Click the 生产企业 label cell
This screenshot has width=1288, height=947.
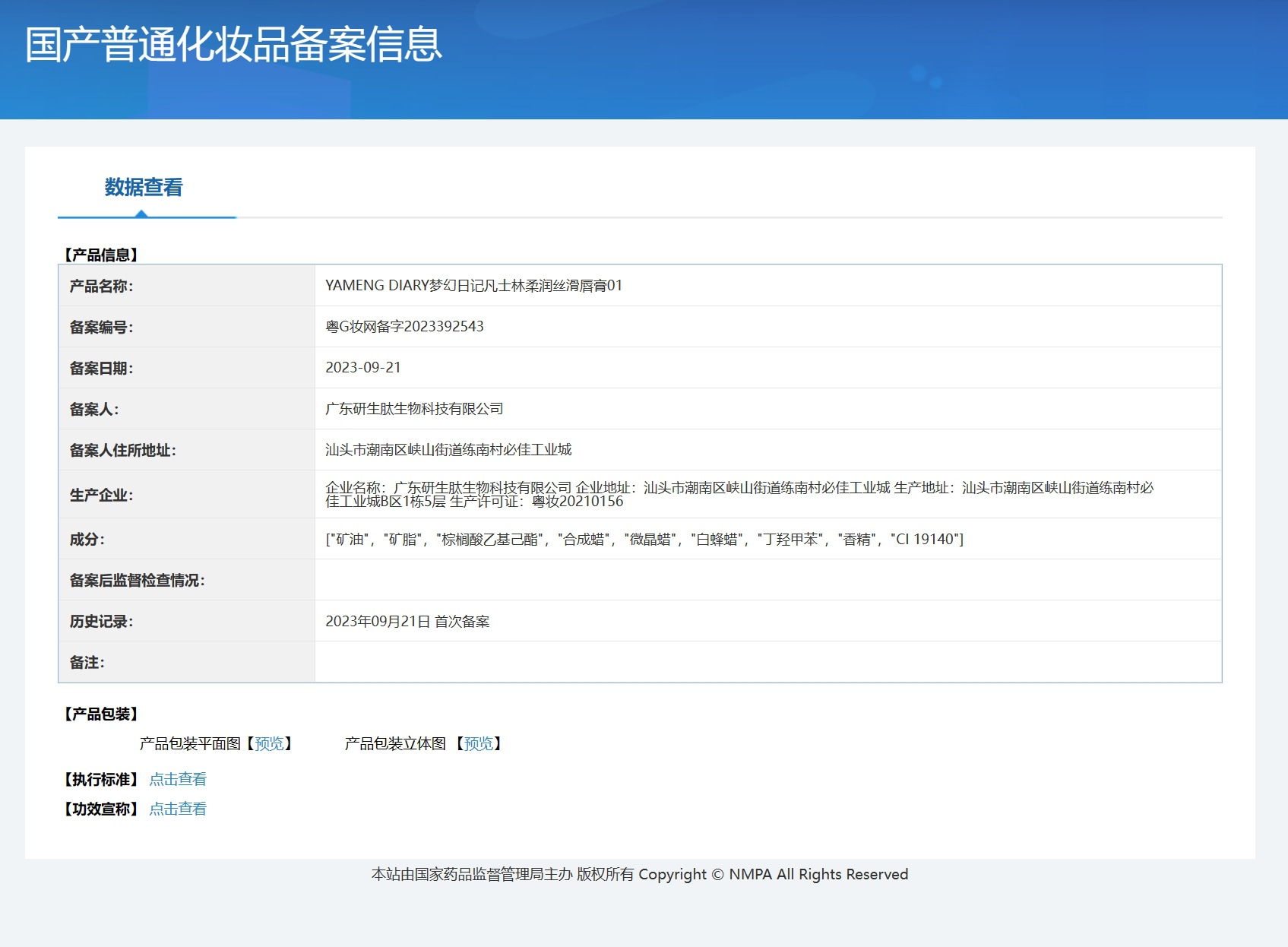187,495
